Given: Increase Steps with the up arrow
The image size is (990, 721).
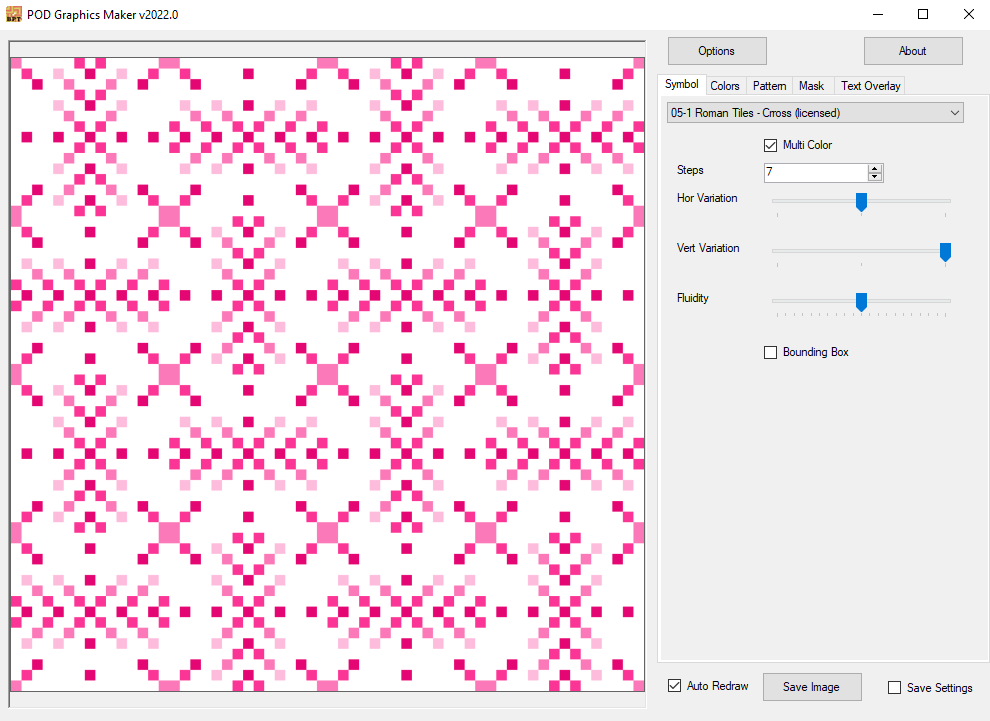Looking at the screenshot, I should click(874, 169).
